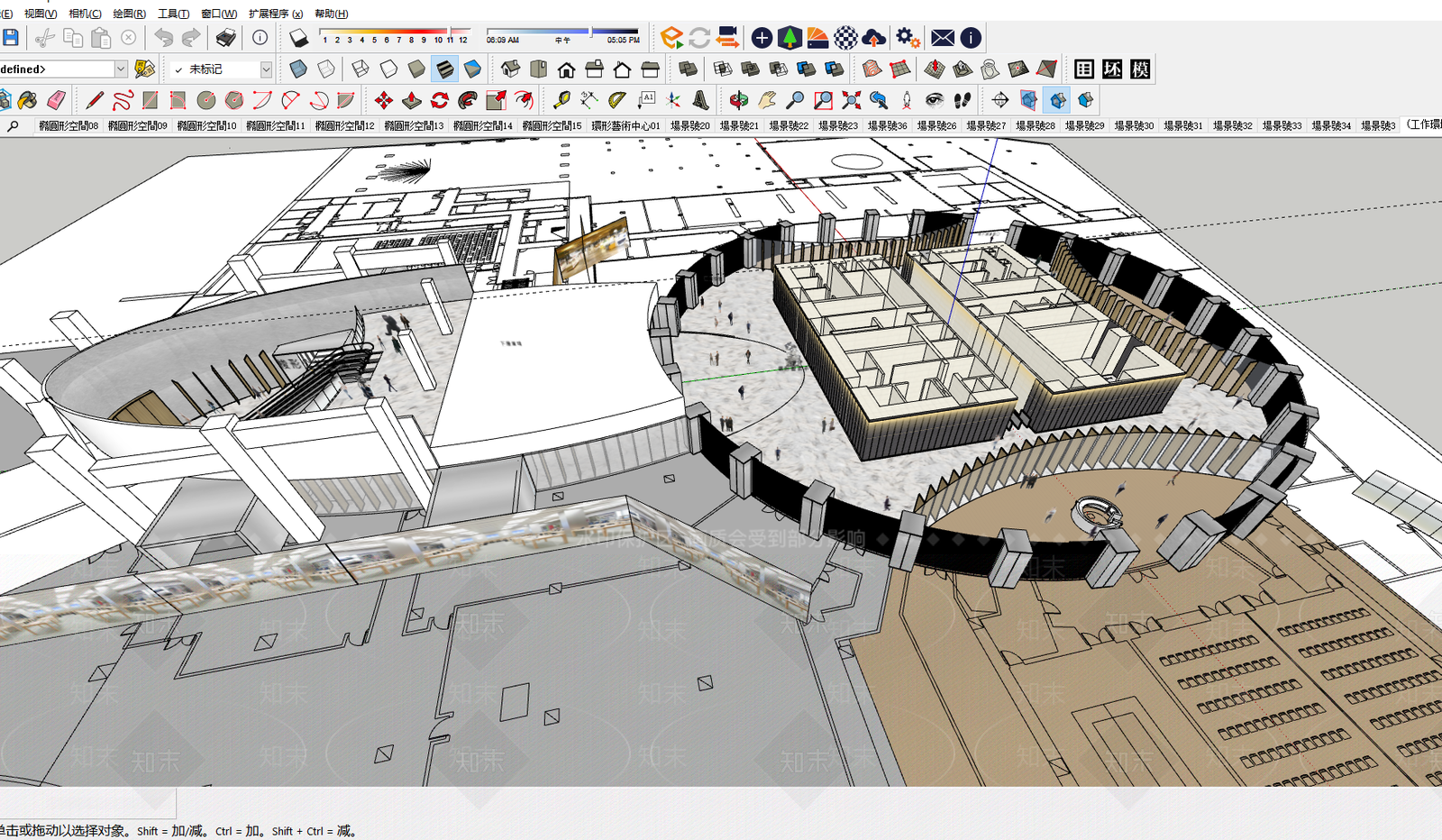Viewport: 1442px width, 840px height.
Task: Enable Hidden Line face style
Action: tap(388, 69)
